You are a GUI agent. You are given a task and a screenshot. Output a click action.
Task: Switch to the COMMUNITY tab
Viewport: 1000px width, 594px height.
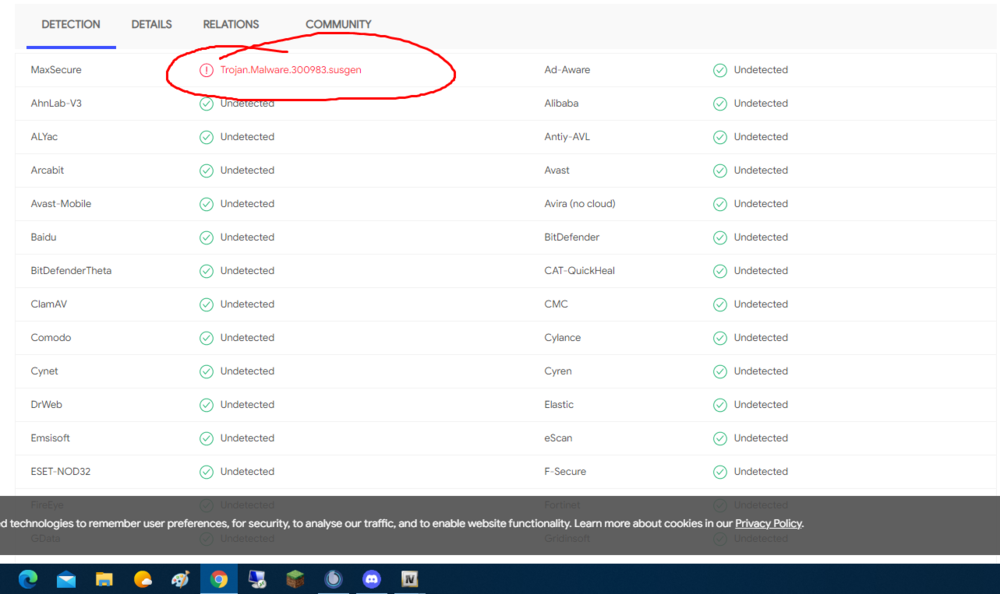(338, 24)
